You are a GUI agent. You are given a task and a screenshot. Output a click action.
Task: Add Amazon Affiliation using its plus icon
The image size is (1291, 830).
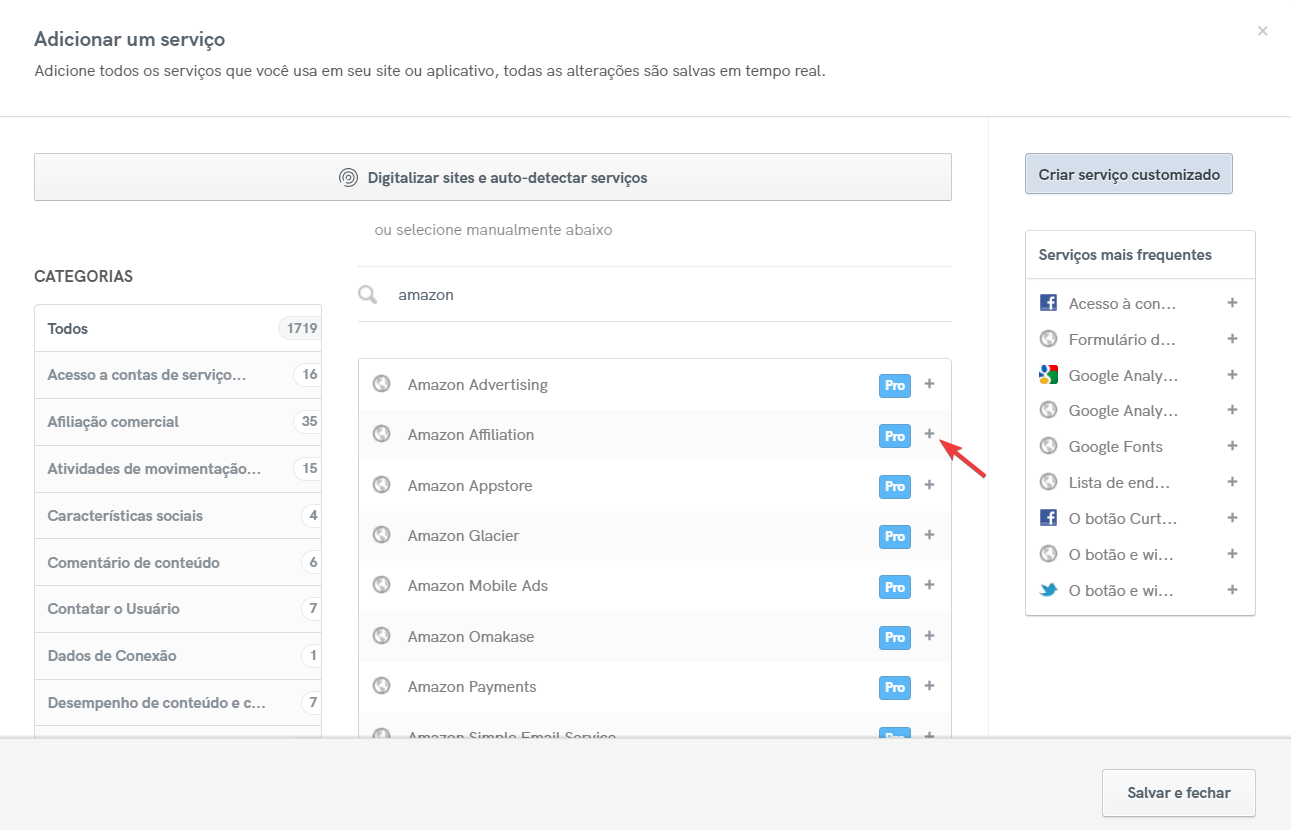pos(929,435)
